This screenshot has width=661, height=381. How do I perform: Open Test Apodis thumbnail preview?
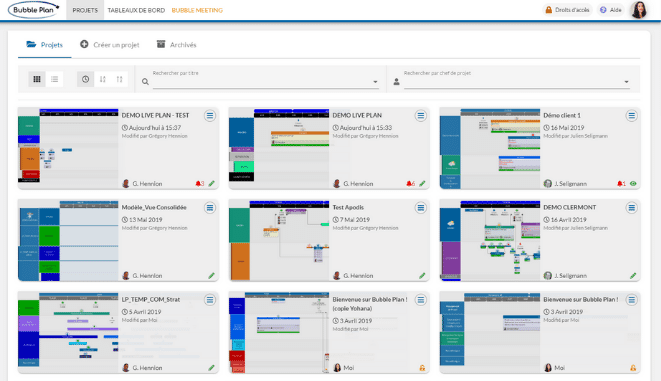click(279, 240)
